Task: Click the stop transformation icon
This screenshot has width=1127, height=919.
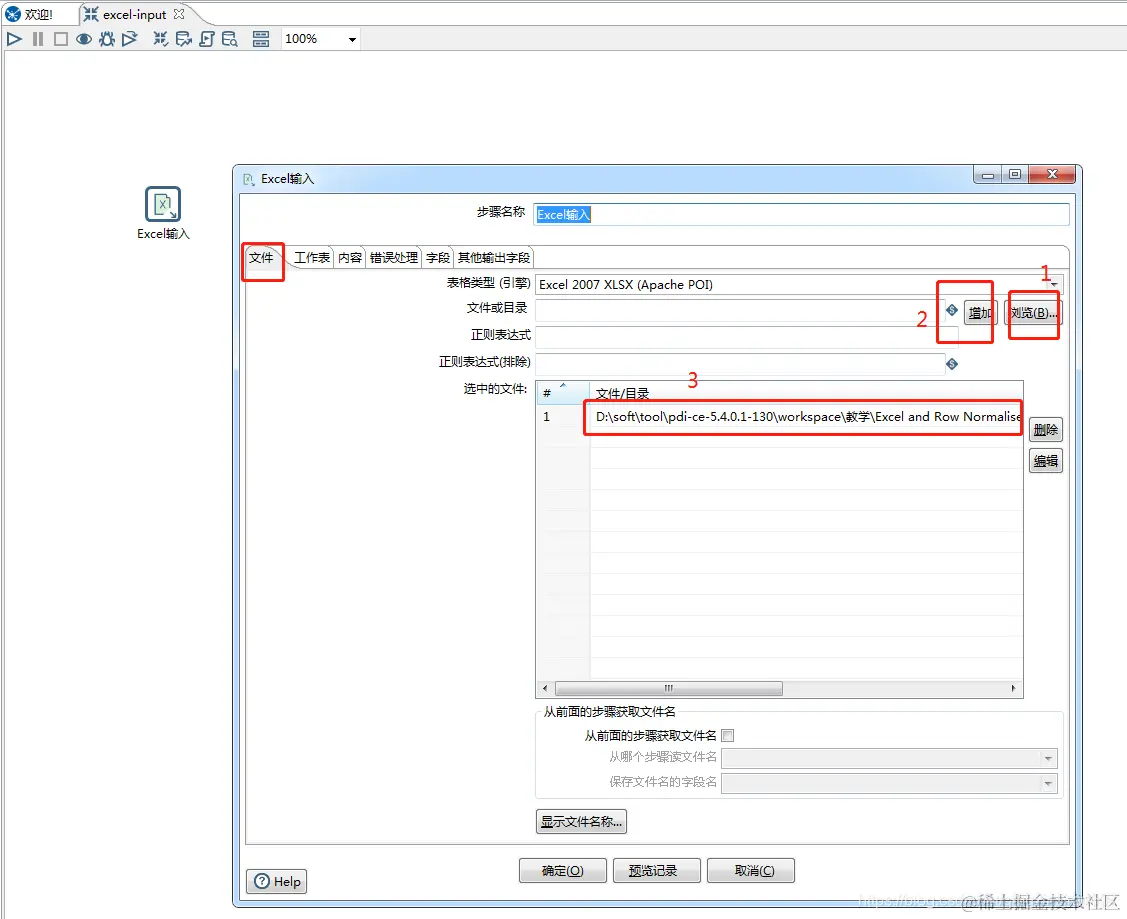Action: click(x=60, y=39)
